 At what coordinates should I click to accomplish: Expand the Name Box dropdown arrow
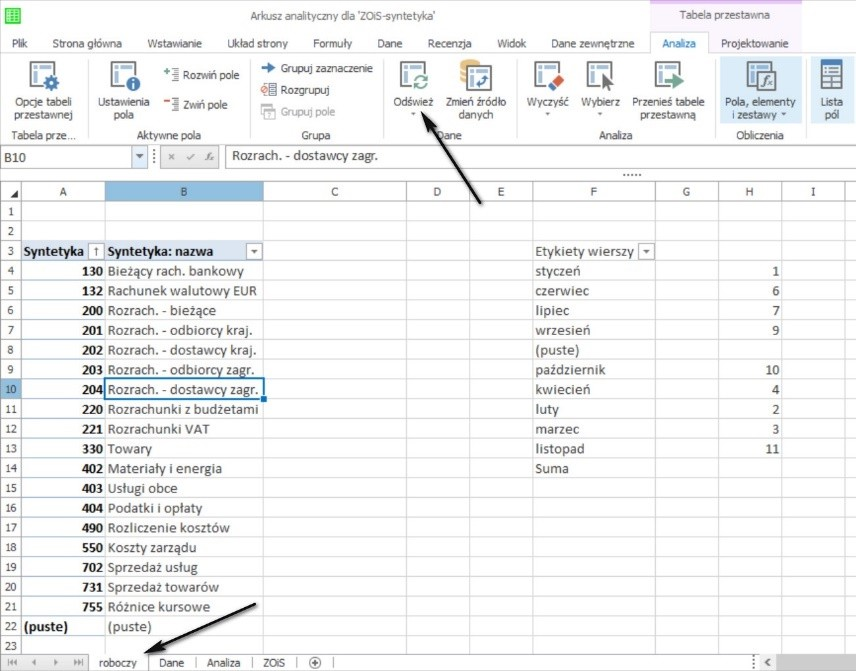[140, 157]
